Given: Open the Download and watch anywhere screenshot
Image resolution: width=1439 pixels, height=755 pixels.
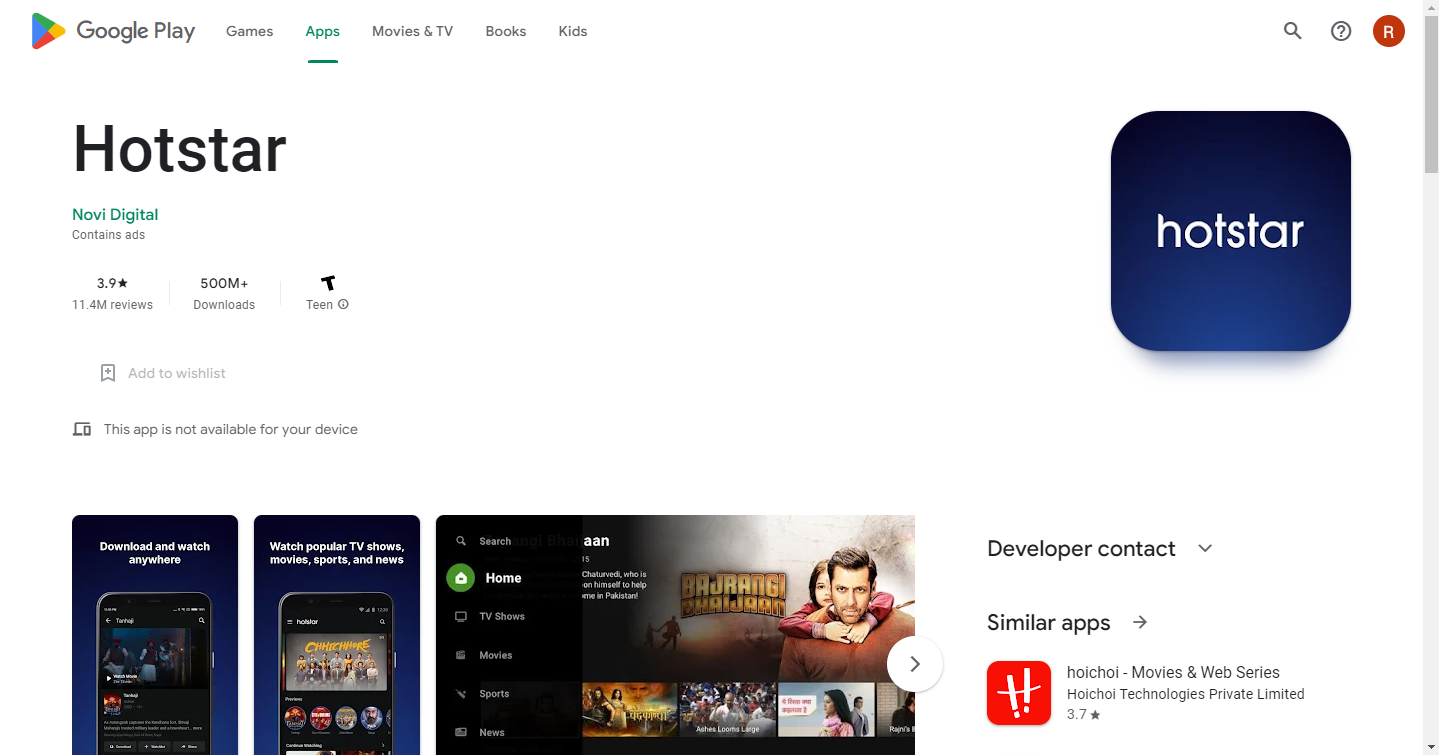Looking at the screenshot, I should (x=155, y=635).
